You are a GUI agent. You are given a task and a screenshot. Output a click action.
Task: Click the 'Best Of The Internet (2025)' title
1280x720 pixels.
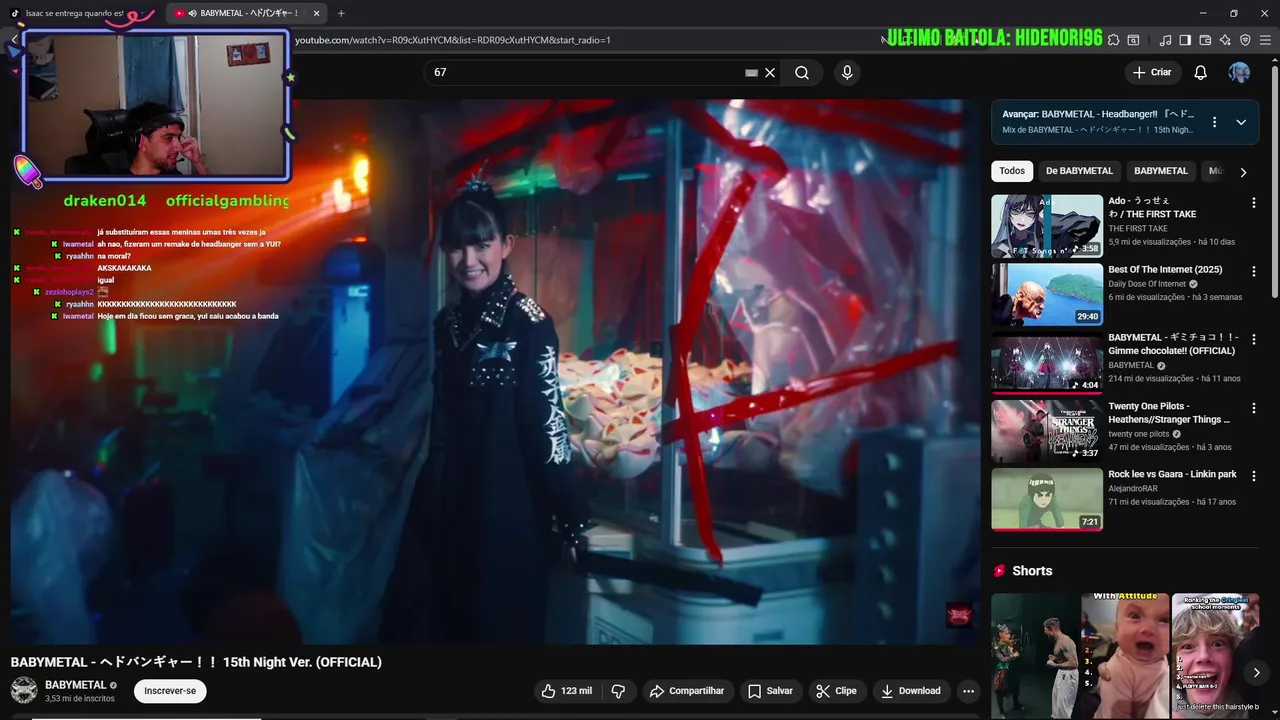(x=1165, y=270)
